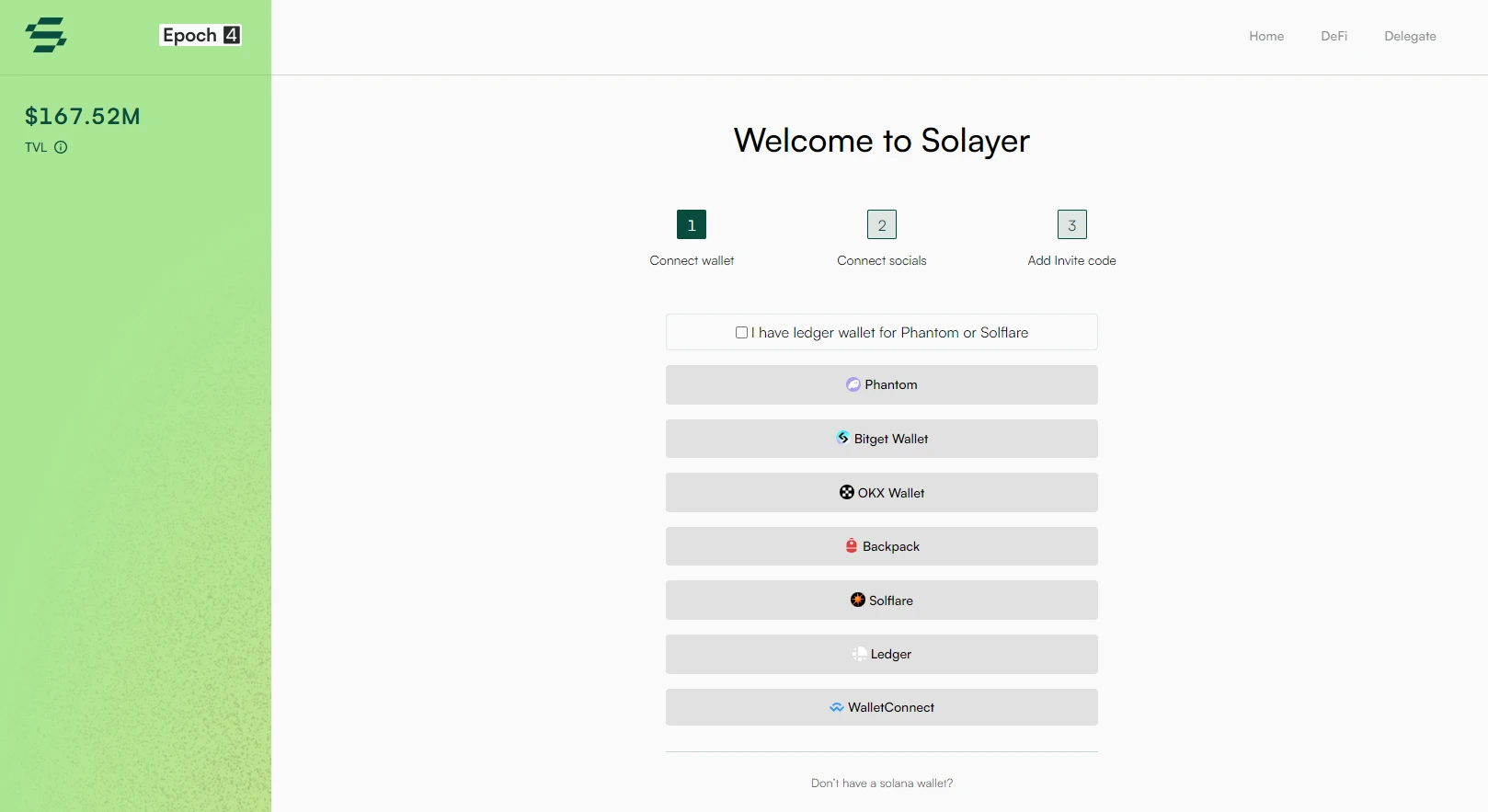Enable the ledger wallet checkbox
The height and width of the screenshot is (812, 1488).
741,333
